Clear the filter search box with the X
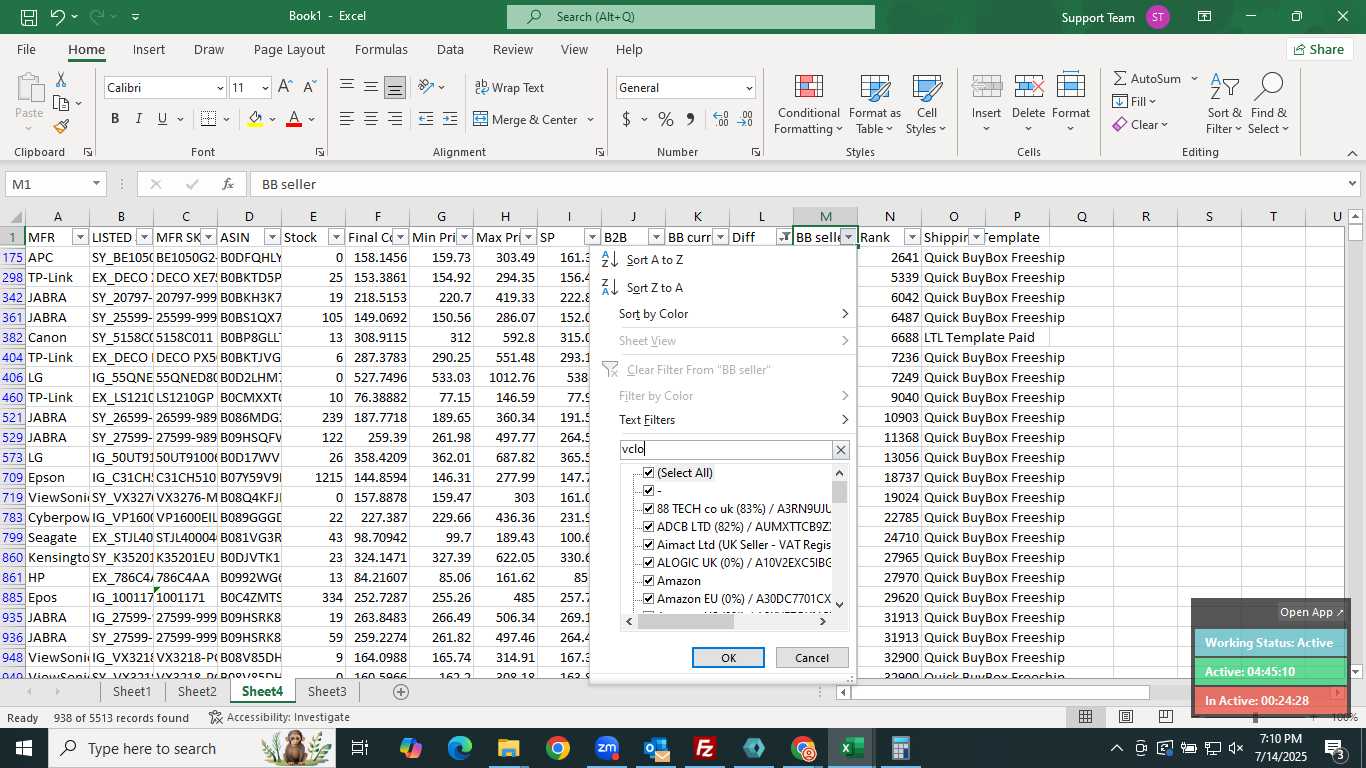This screenshot has height=768, width=1366. (841, 450)
